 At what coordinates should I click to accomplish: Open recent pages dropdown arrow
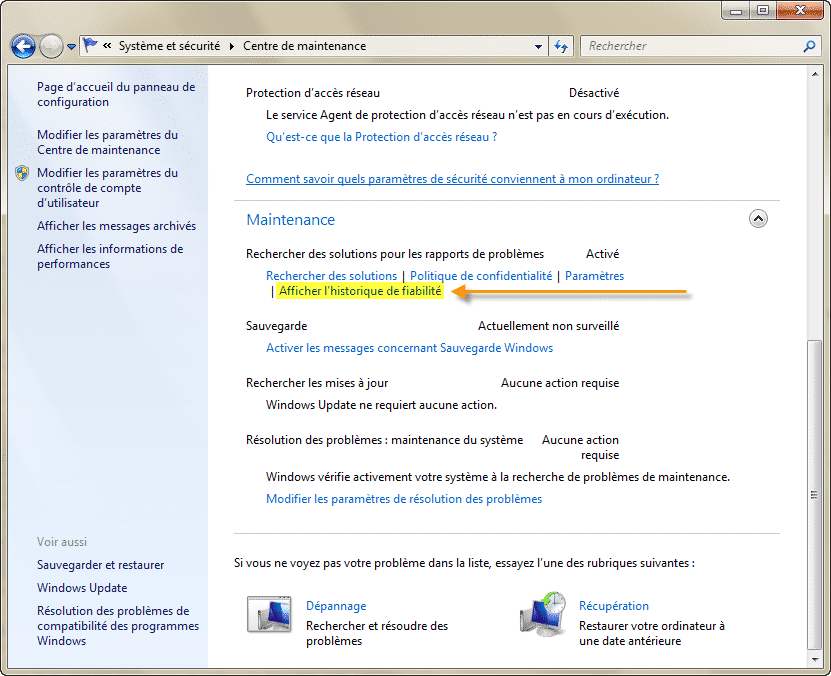tap(72, 47)
